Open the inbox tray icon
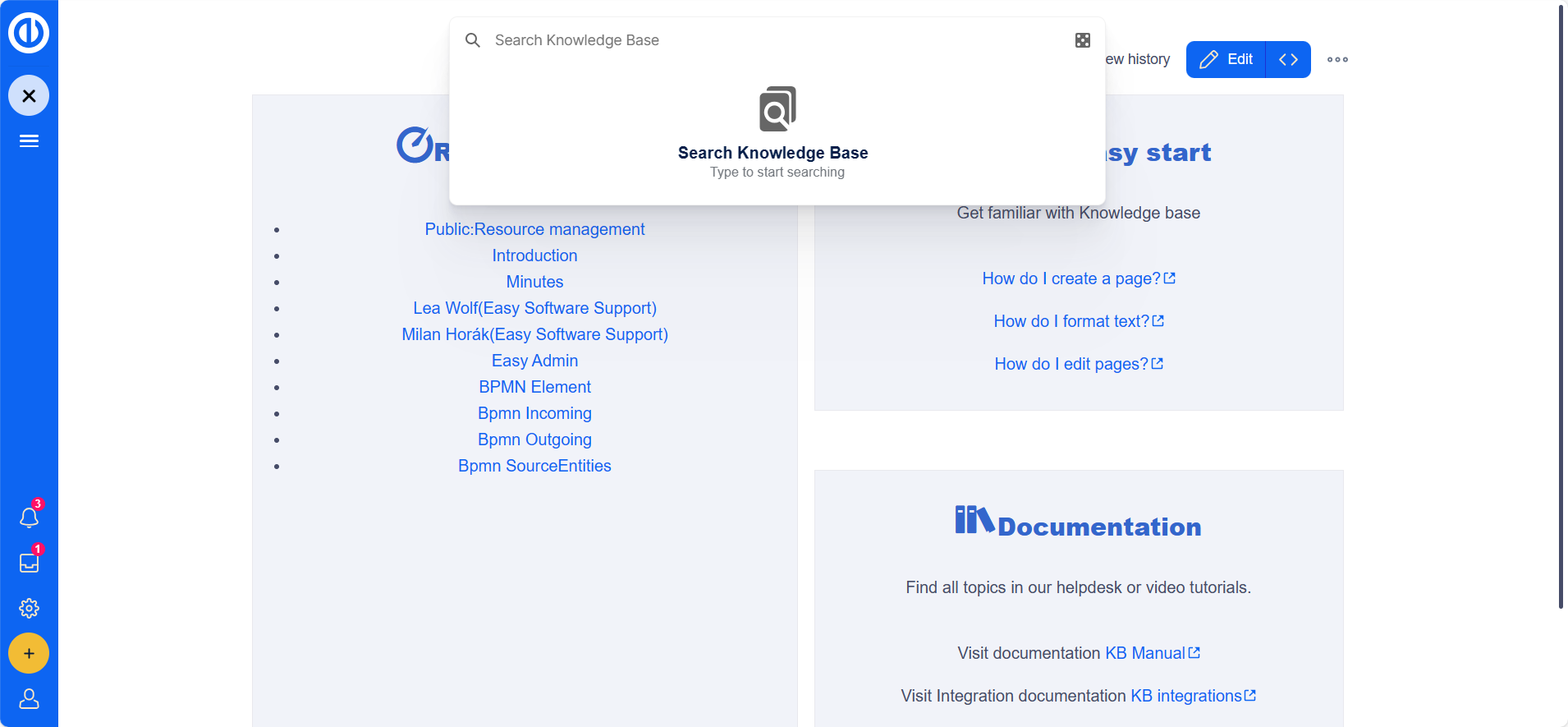 point(29,563)
